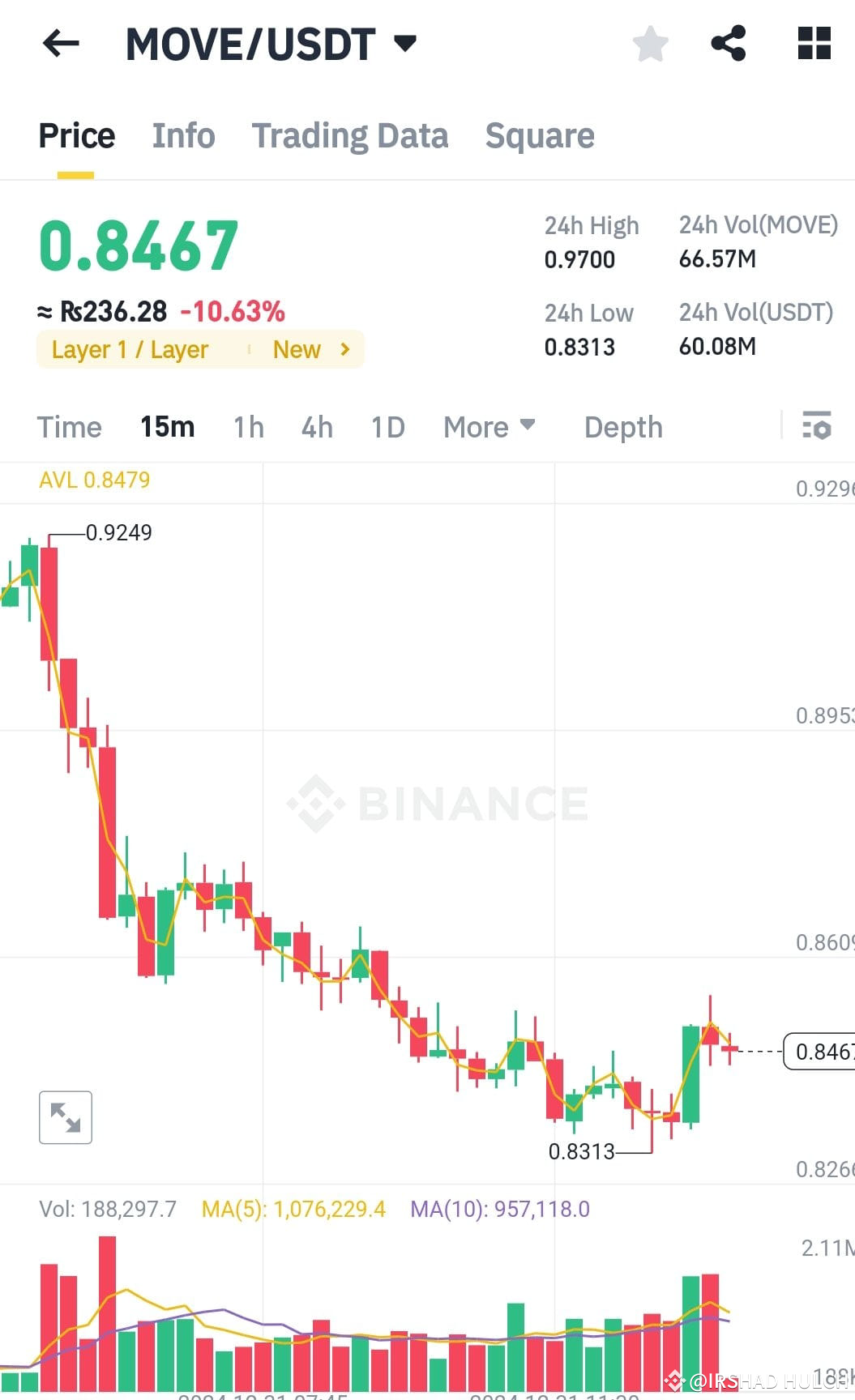Open the Layer 1 / Layer New tag
The image size is (855, 1400).
(x=200, y=348)
